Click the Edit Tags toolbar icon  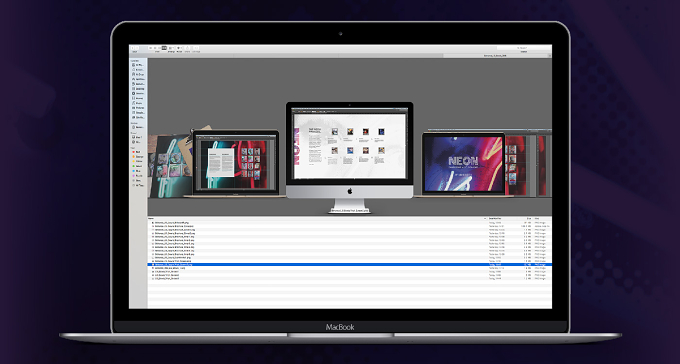196,48
